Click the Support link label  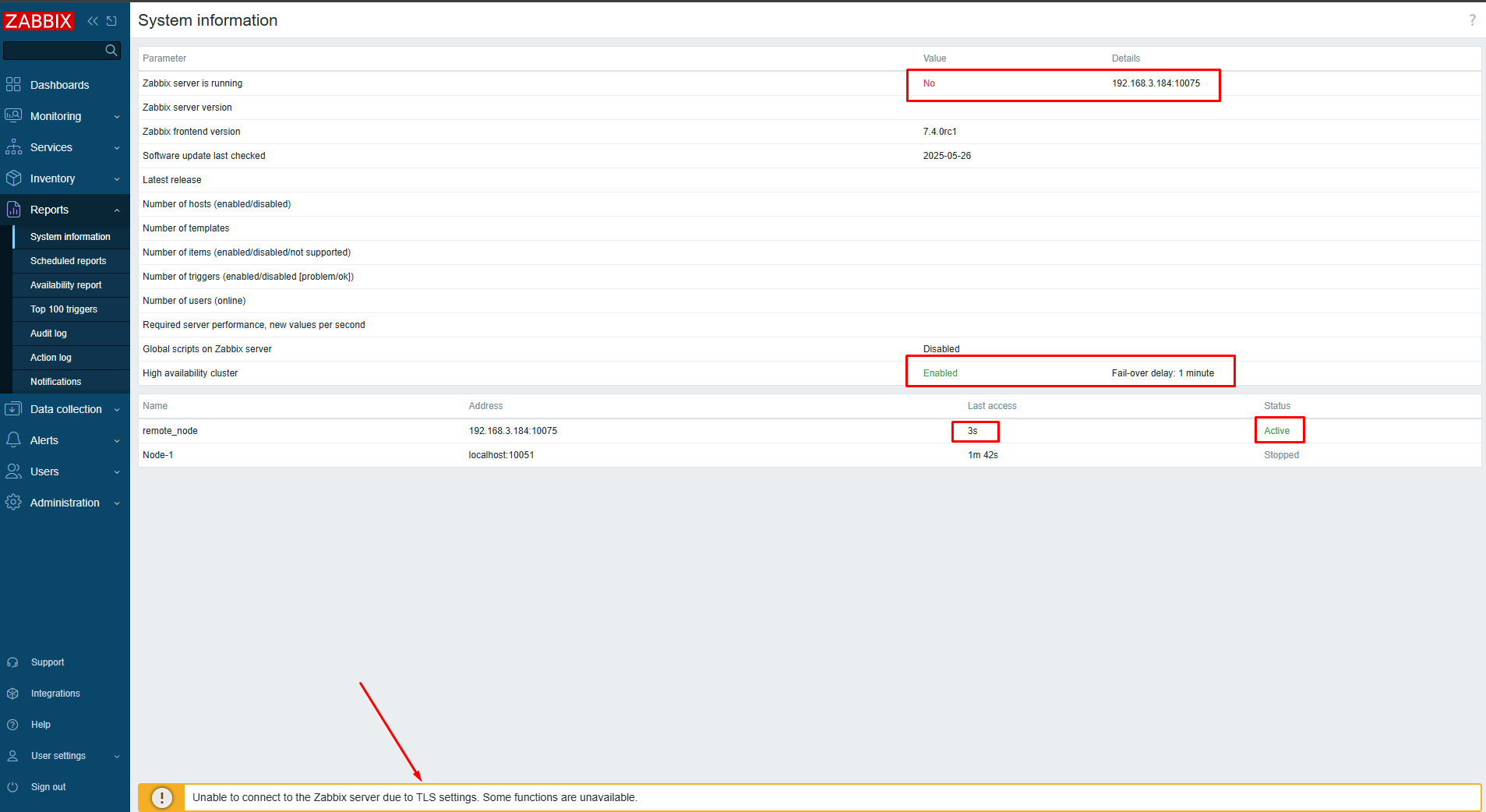click(48, 662)
